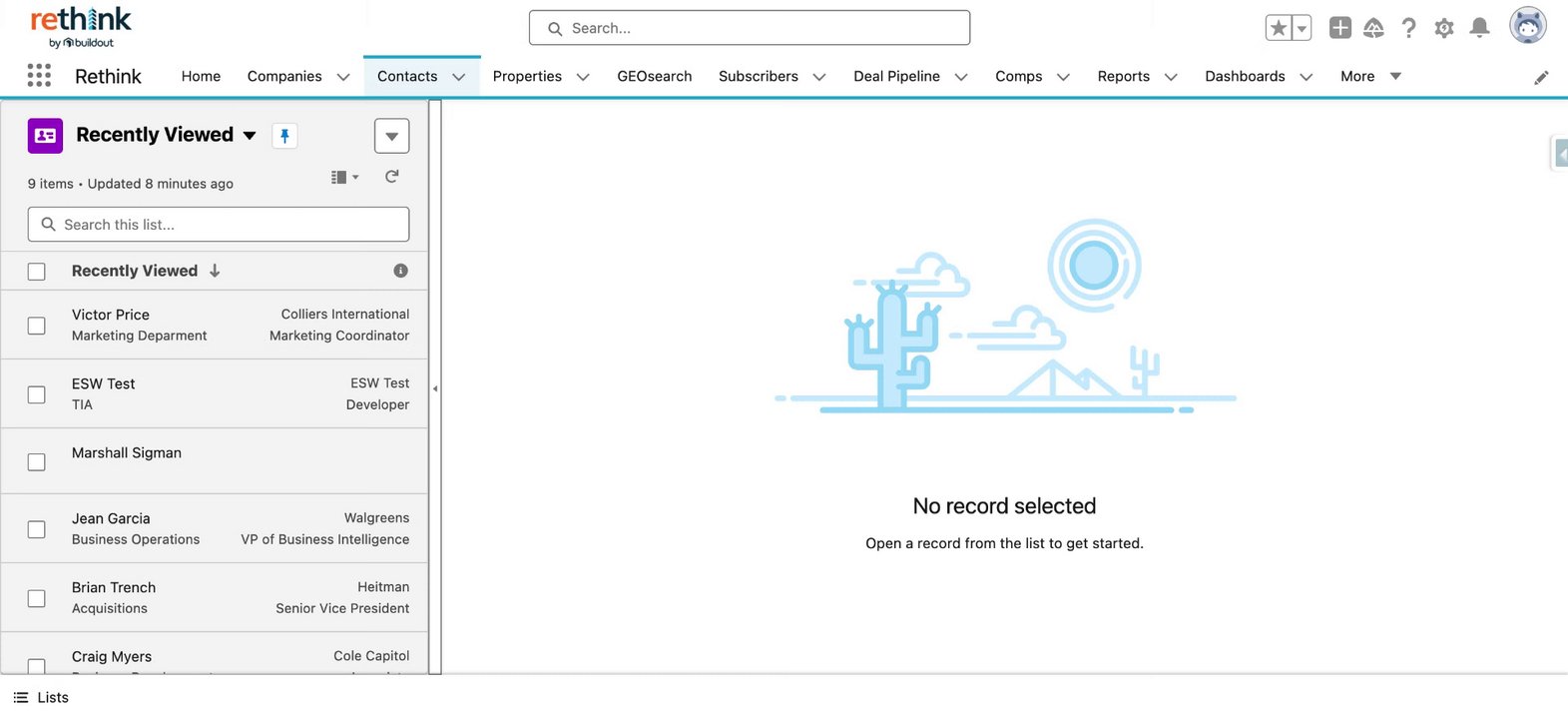
Task: Check the ESW Test row checkbox
Action: click(x=37, y=394)
